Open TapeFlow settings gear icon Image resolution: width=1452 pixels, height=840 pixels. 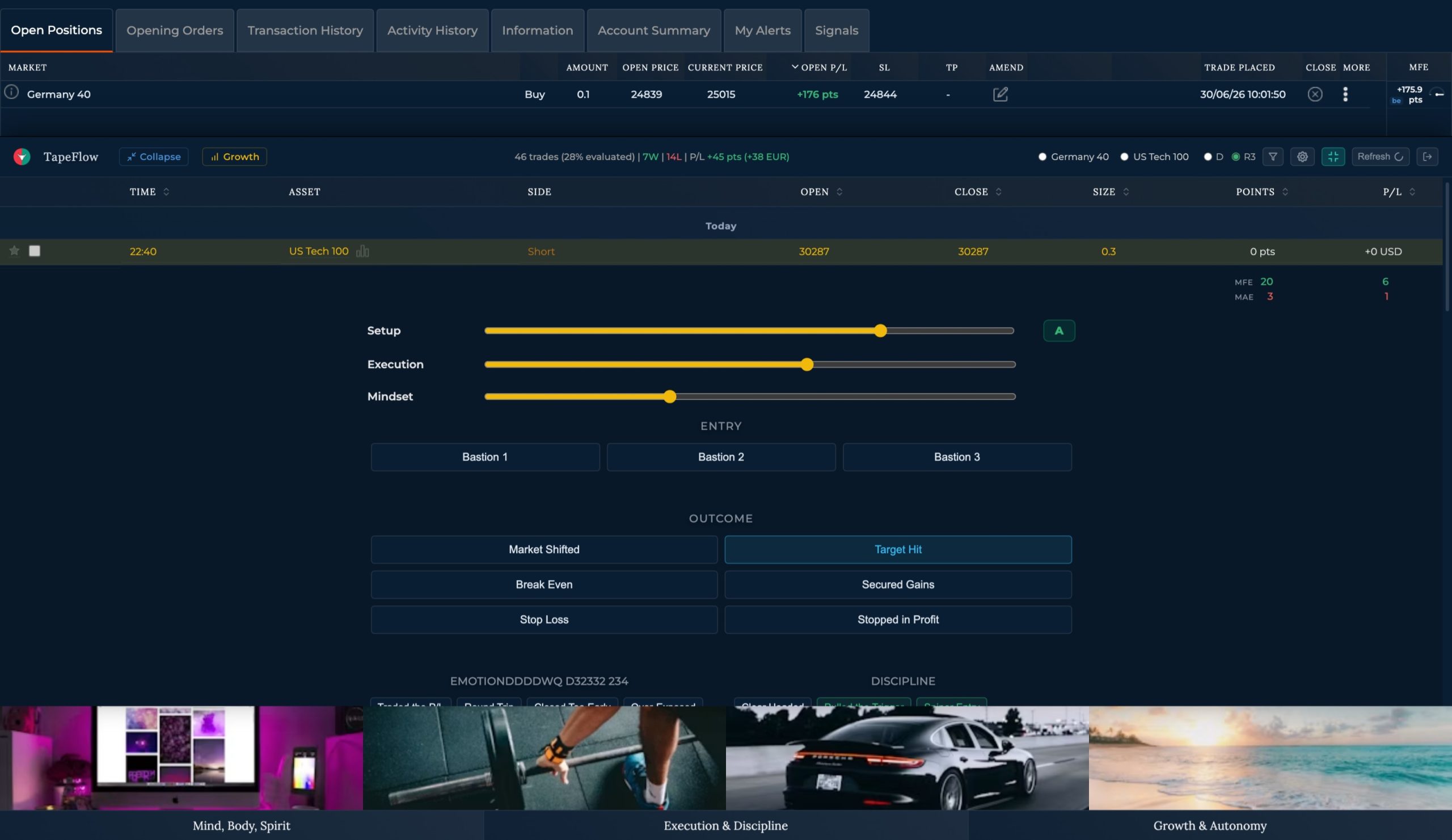tap(1302, 157)
